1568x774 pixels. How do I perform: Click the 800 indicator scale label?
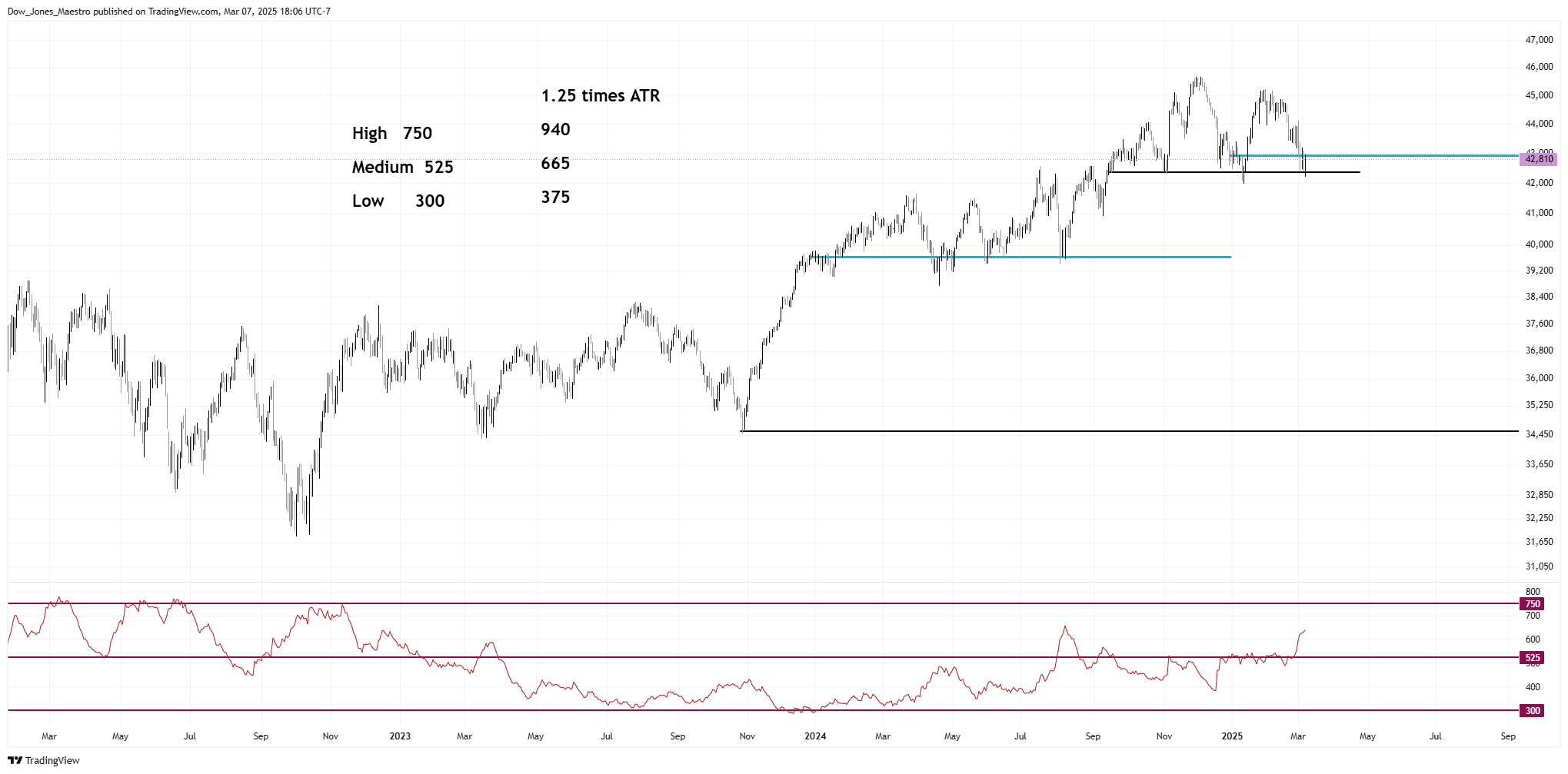coord(1533,592)
